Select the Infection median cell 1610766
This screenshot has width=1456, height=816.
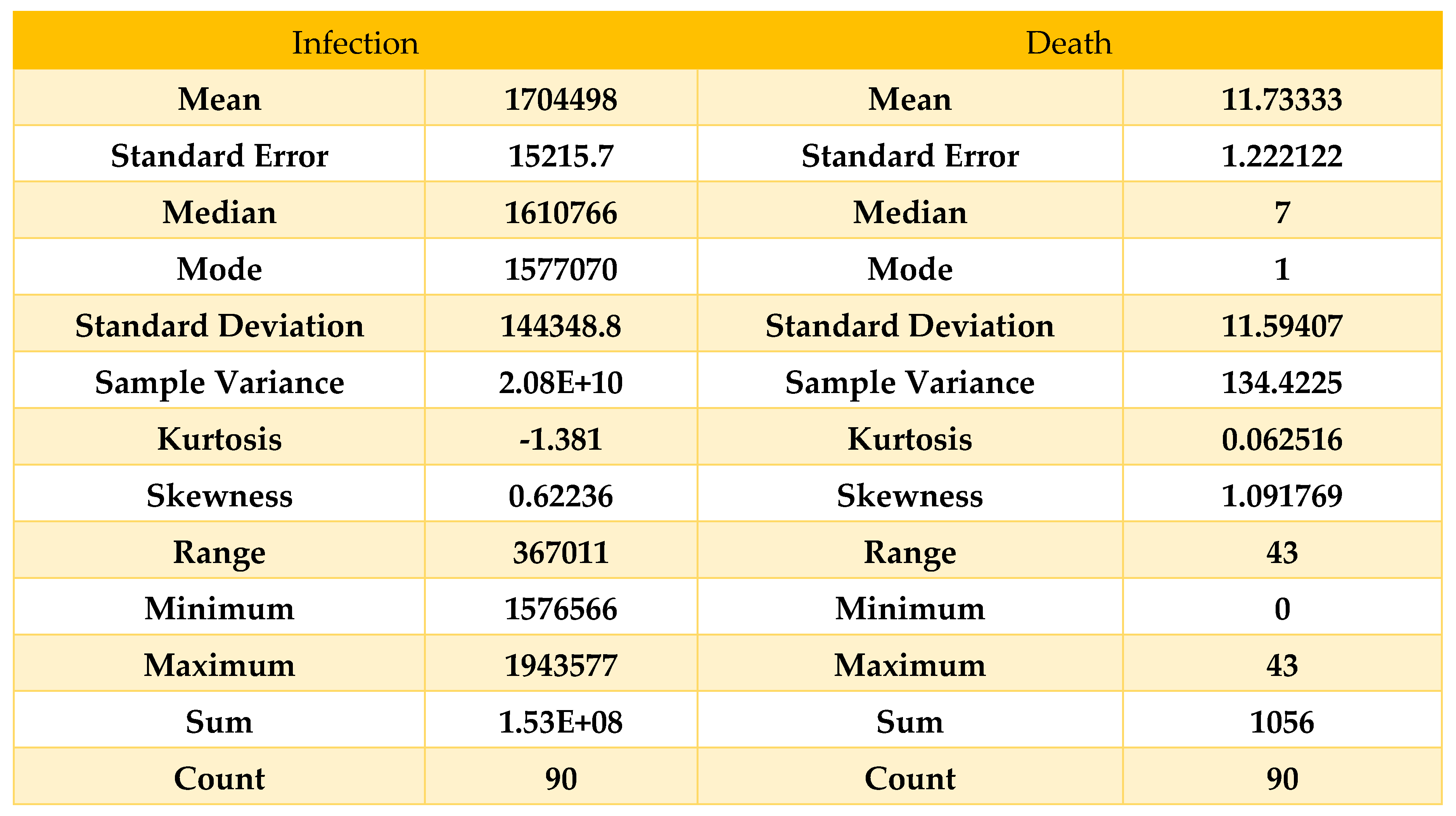(x=561, y=213)
